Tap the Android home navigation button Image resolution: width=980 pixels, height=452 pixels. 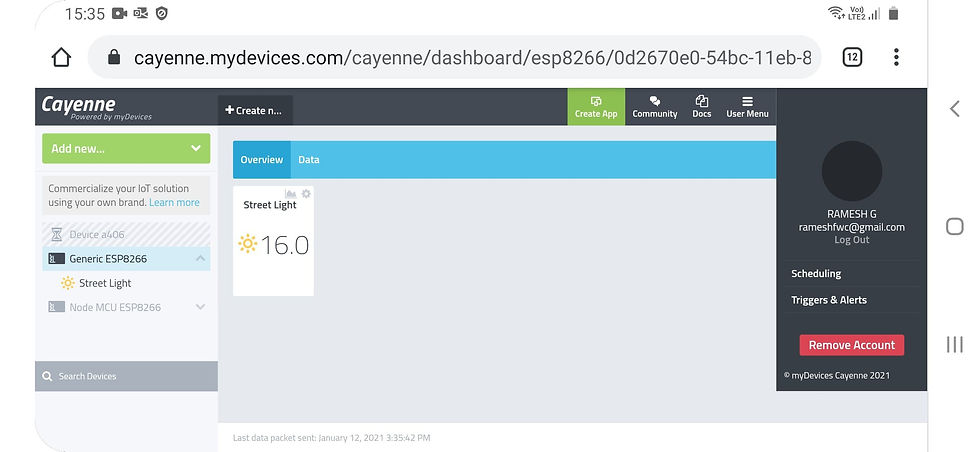(x=954, y=226)
